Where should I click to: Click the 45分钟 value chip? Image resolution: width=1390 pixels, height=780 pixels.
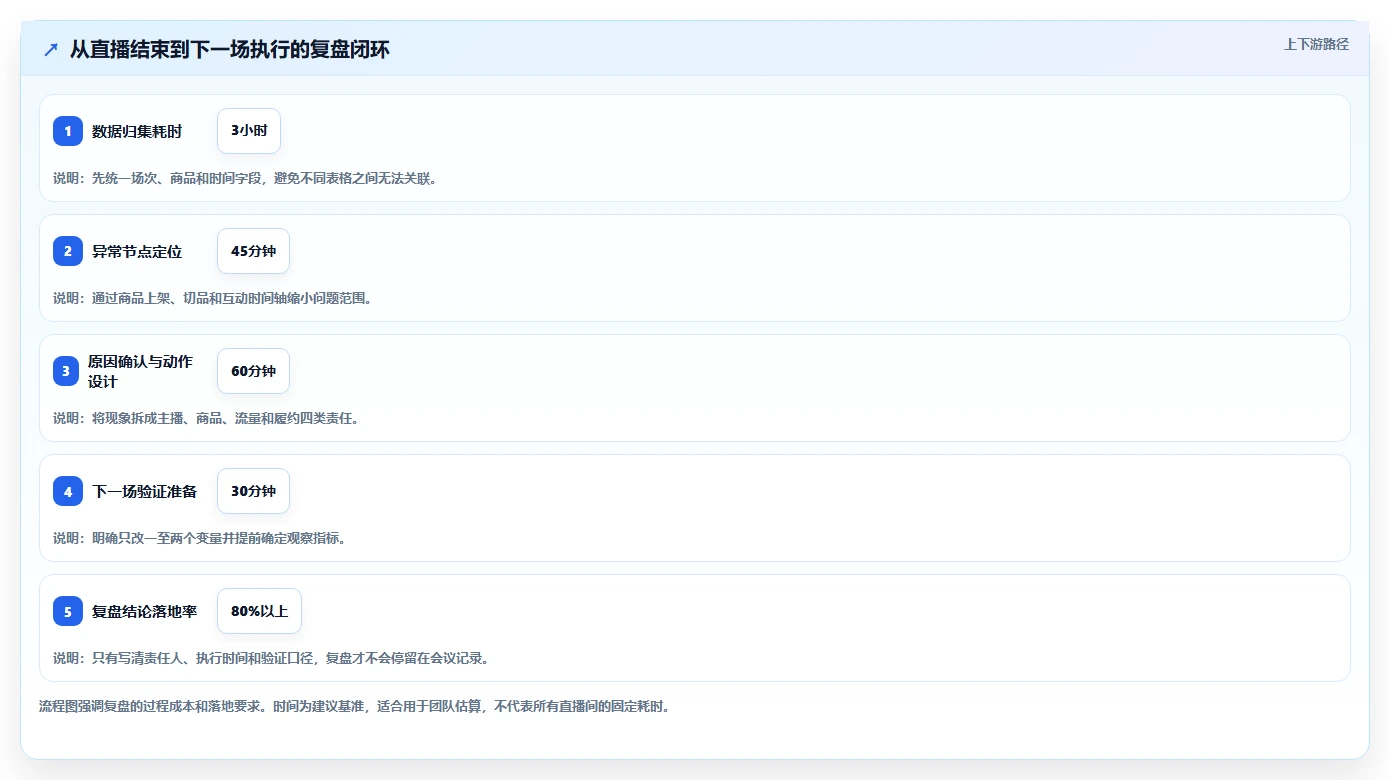point(253,251)
